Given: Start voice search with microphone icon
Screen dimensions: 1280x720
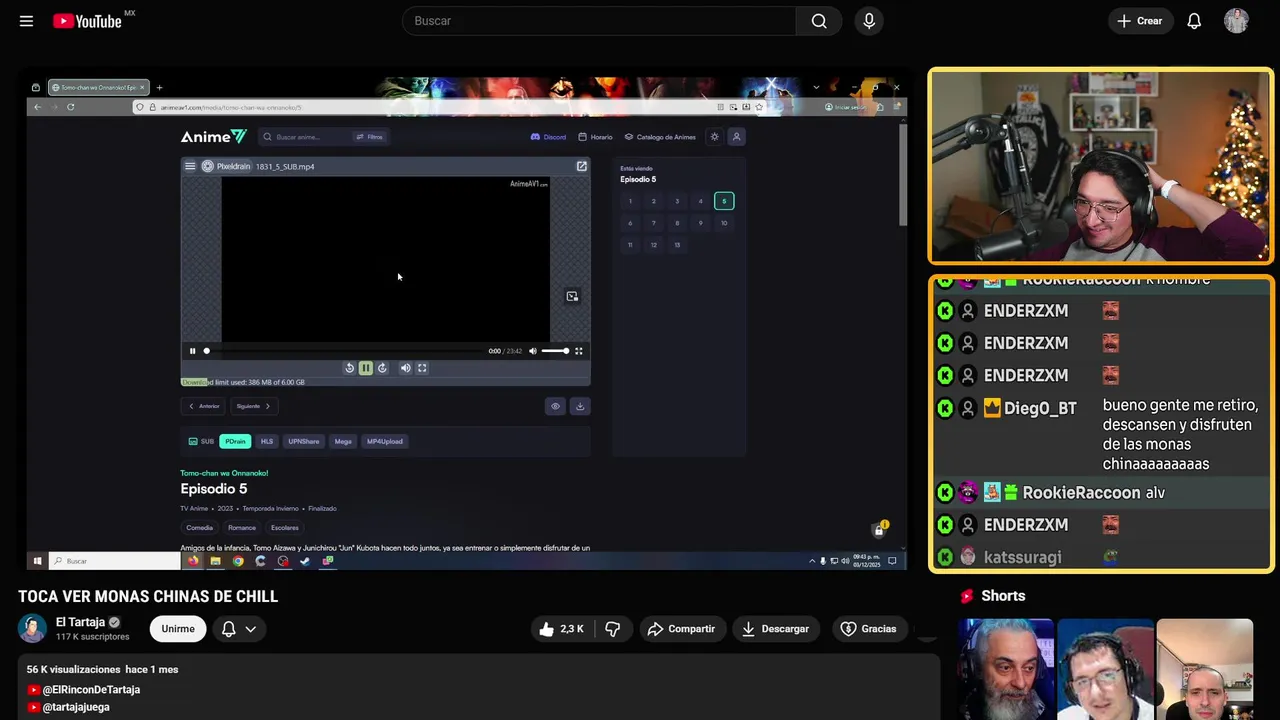Looking at the screenshot, I should [x=869, y=21].
